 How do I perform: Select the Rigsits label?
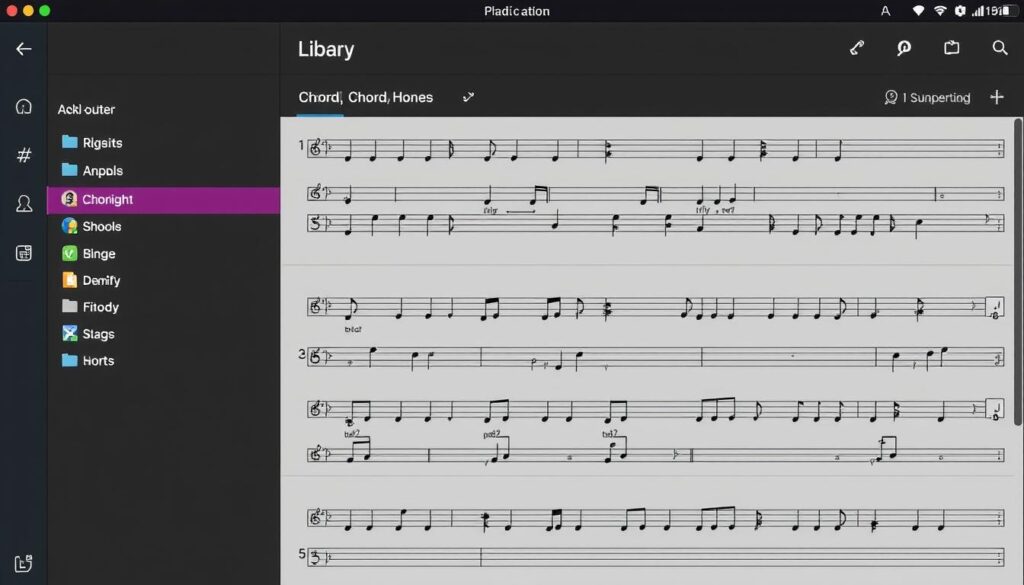click(x=103, y=142)
